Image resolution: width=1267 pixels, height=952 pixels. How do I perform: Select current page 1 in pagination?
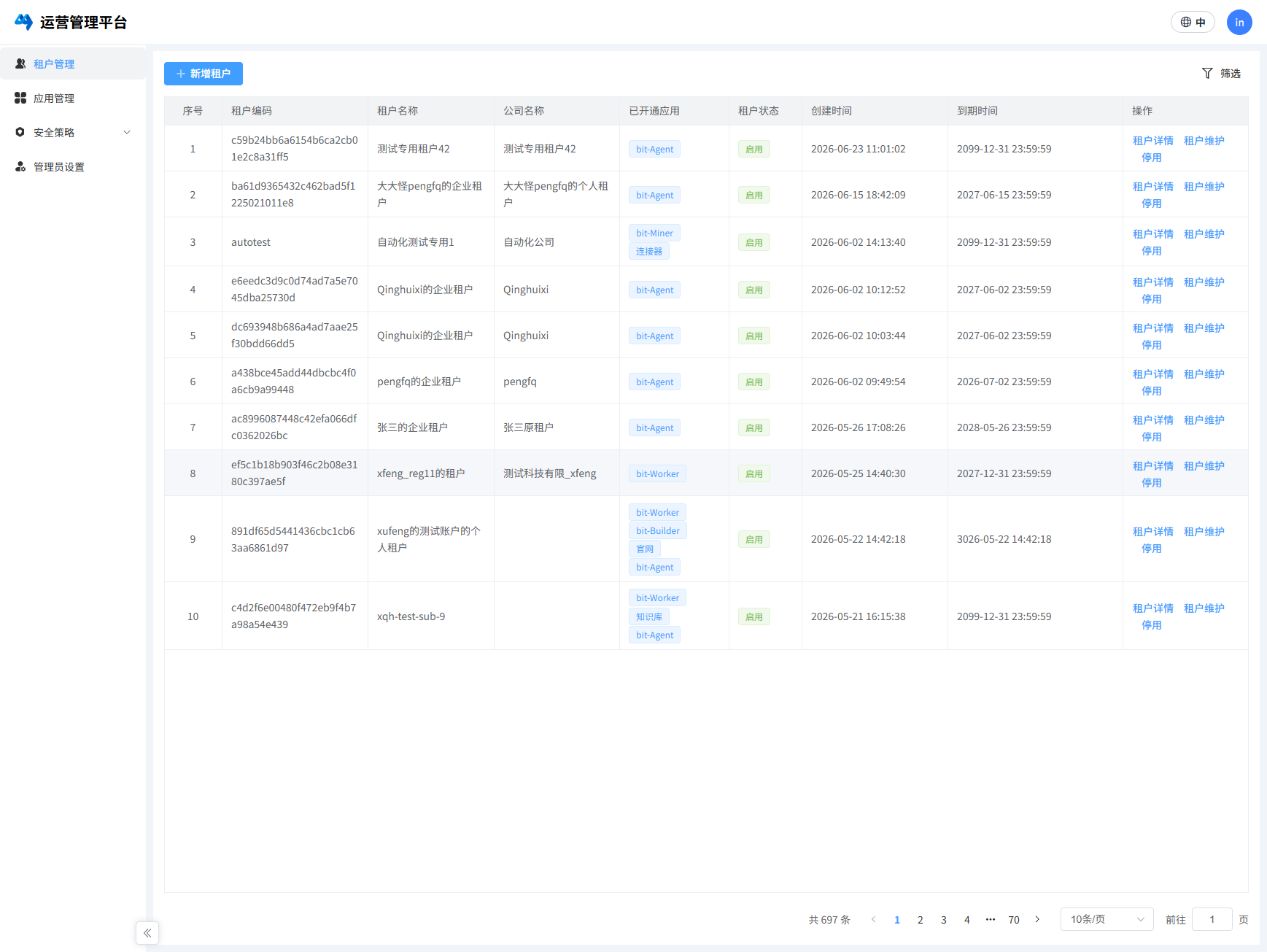(897, 919)
